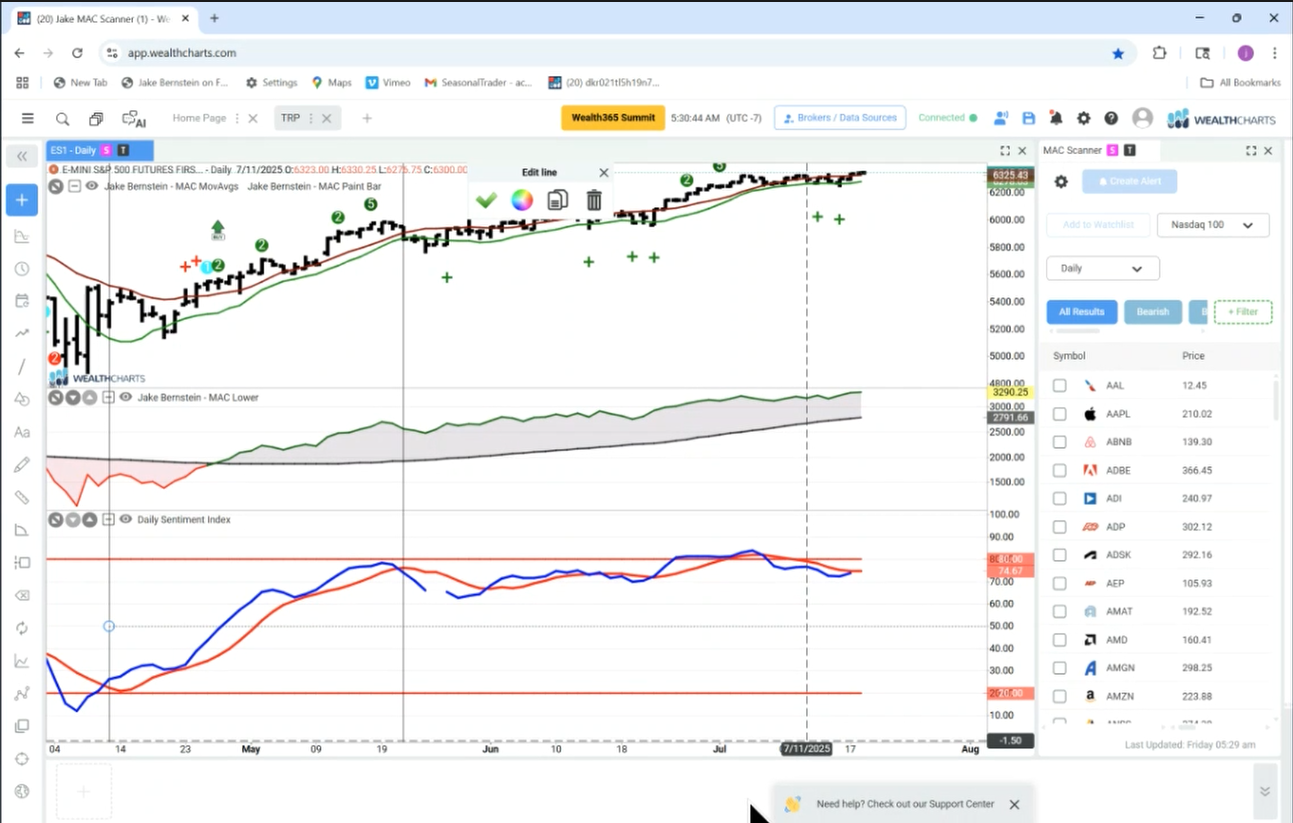Open the user profile avatar
The width and height of the screenshot is (1293, 823).
click(1142, 118)
